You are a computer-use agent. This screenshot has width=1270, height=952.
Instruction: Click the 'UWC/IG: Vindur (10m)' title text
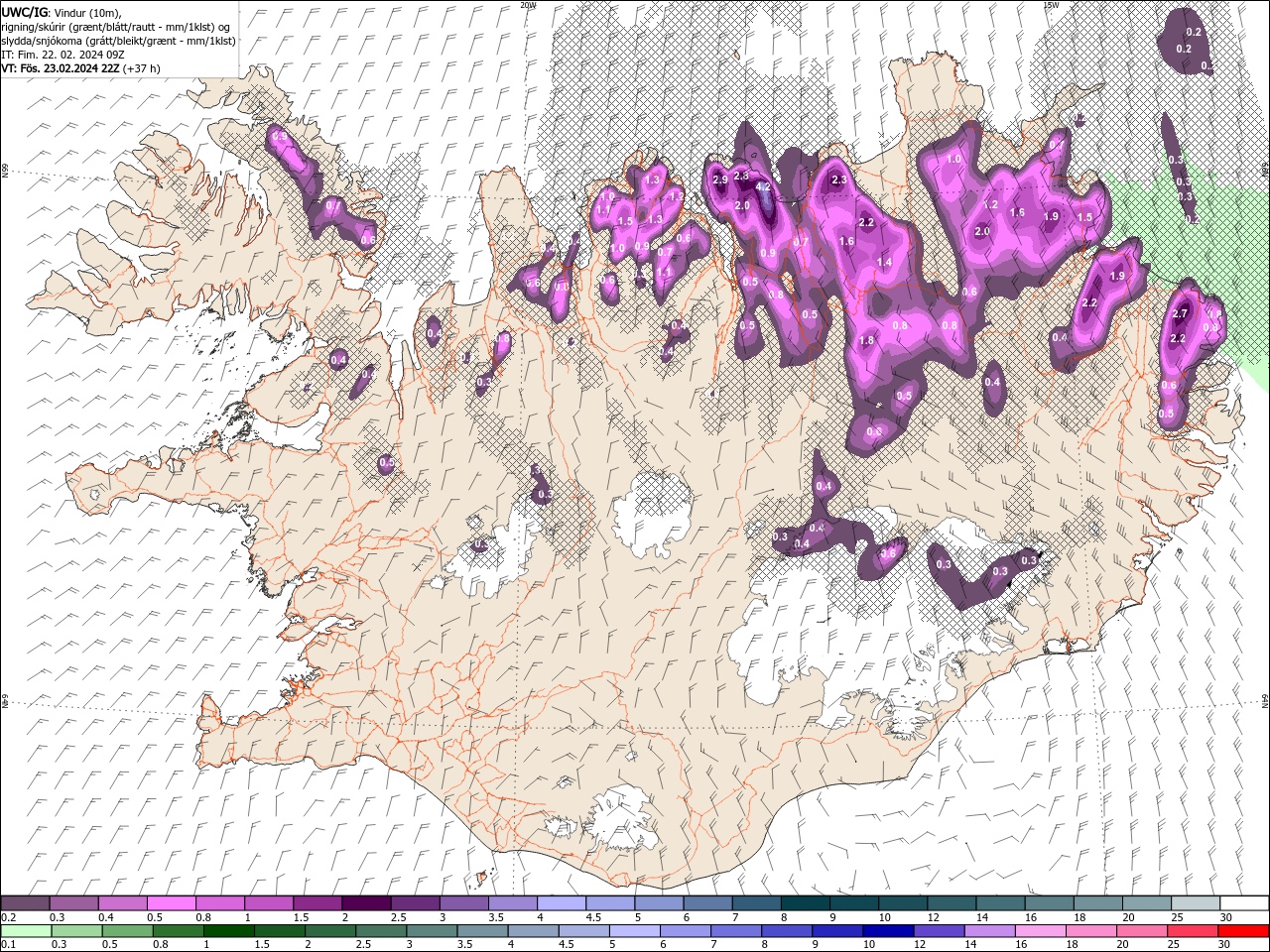pyautogui.click(x=62, y=12)
